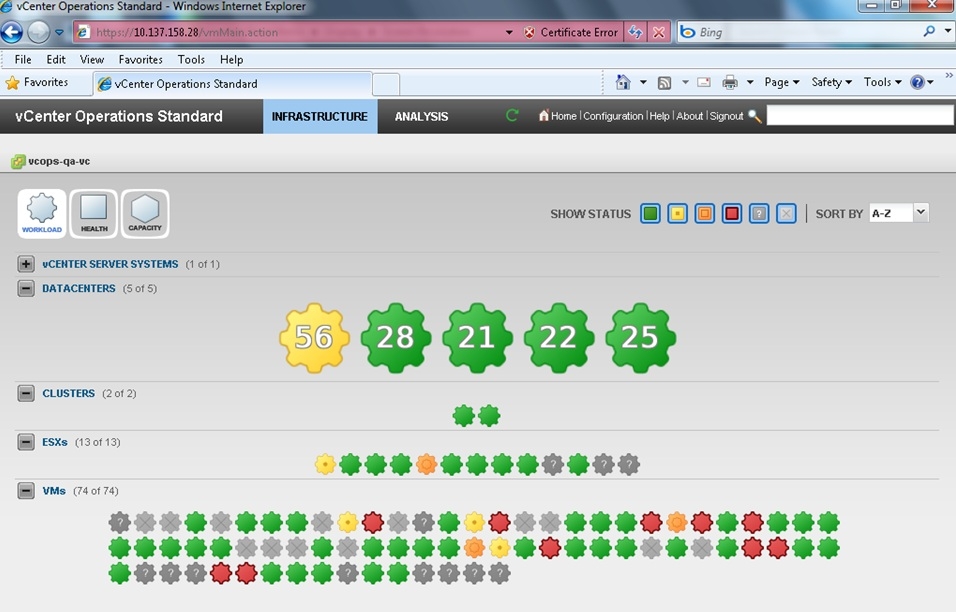This screenshot has height=612, width=956.
Task: Select the first green cluster badge
Action: [x=464, y=416]
